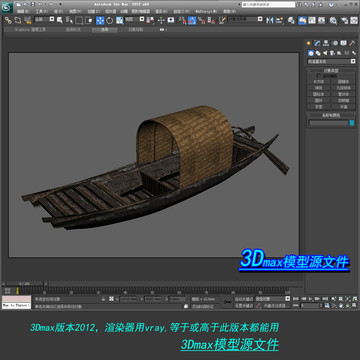The height and width of the screenshot is (360, 360).
Task: Select the Shapes create category
Action: click(318, 53)
